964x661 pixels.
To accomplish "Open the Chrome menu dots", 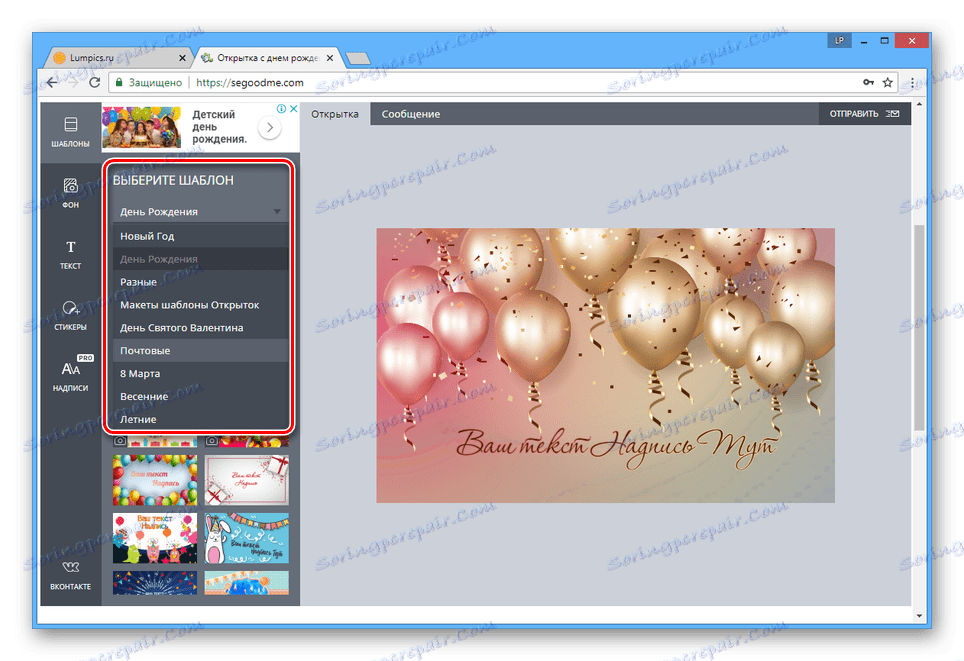I will tap(912, 82).
